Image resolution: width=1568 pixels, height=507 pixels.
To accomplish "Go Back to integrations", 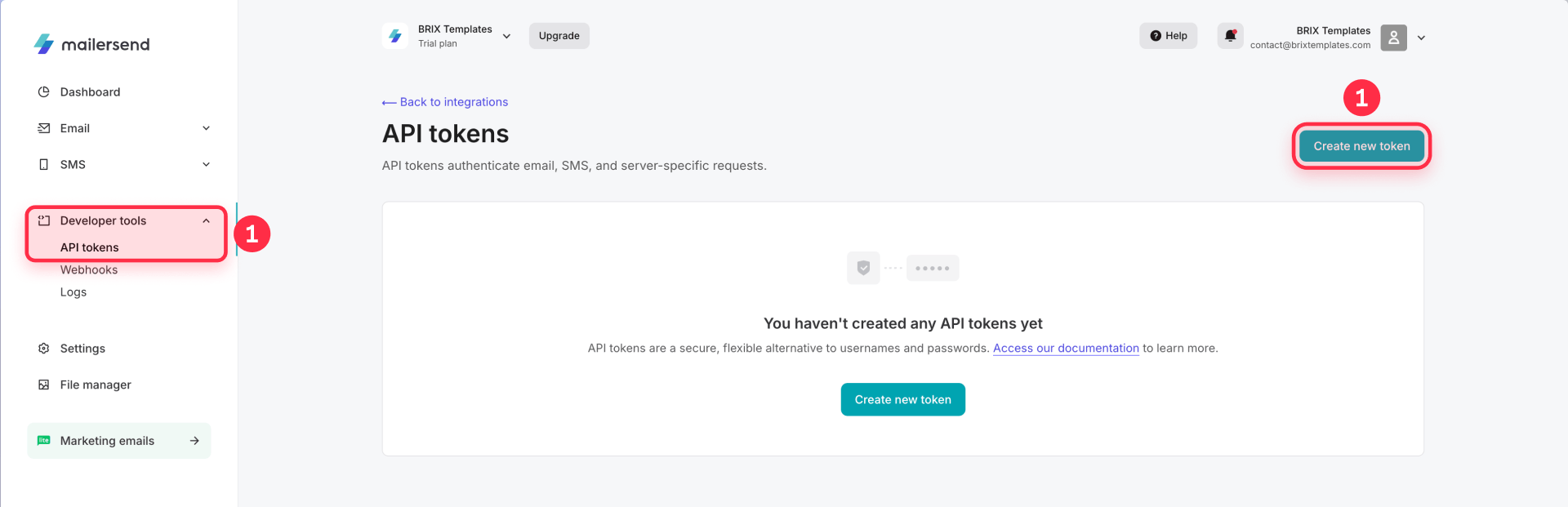I will (445, 102).
